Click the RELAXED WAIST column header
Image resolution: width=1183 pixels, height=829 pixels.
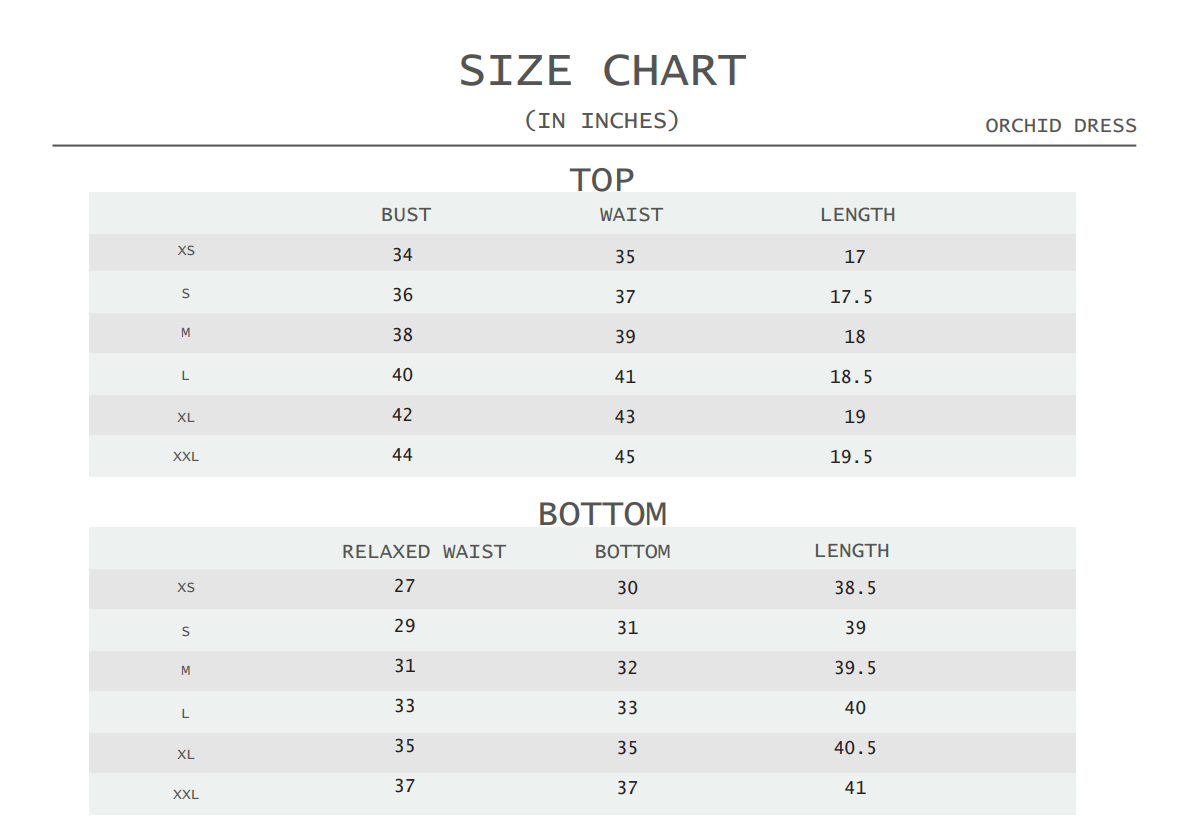coord(424,552)
